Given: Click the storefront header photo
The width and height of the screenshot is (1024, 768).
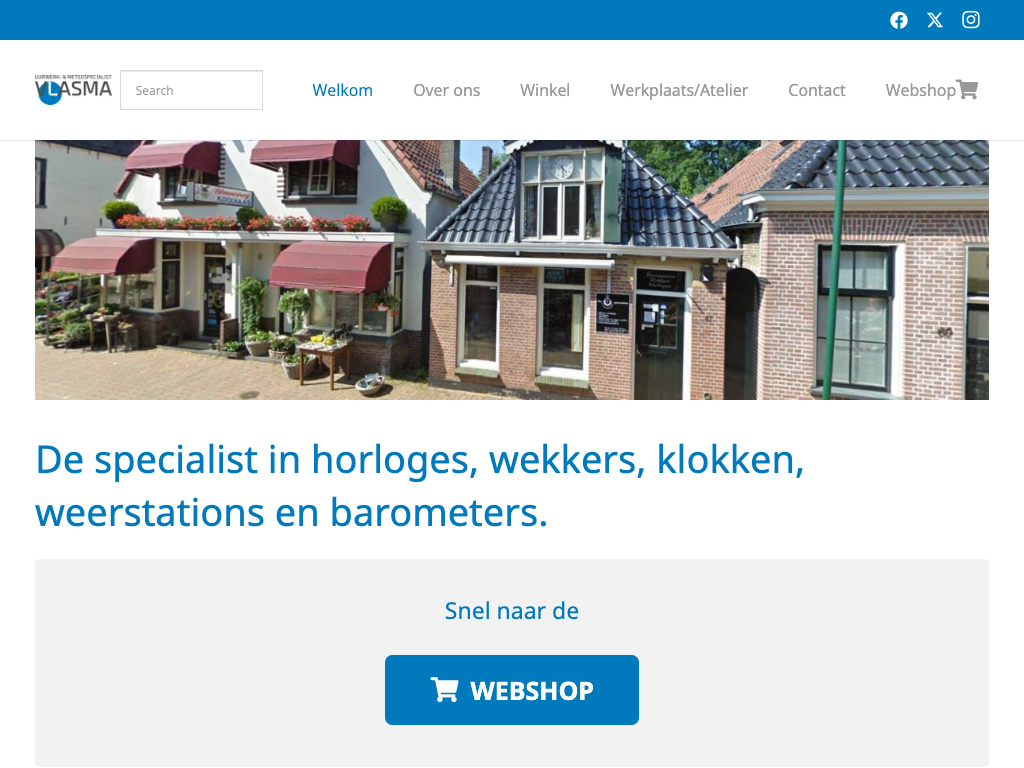Looking at the screenshot, I should click(512, 270).
